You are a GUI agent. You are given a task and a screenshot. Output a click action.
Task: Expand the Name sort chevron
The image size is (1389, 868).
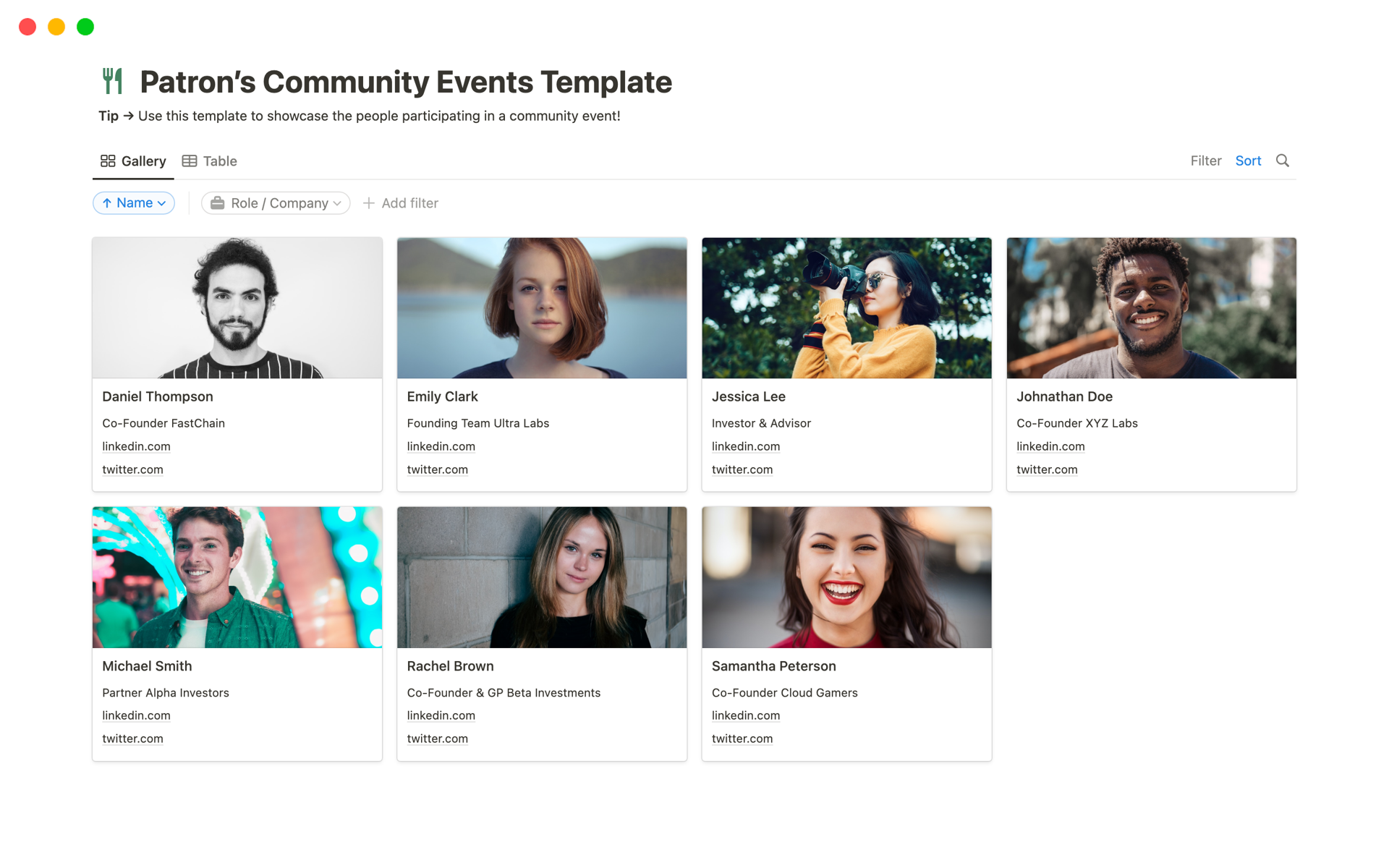[162, 203]
